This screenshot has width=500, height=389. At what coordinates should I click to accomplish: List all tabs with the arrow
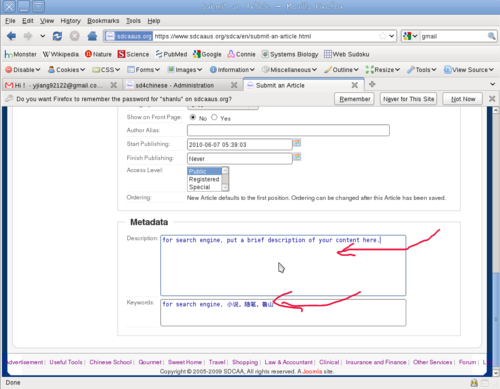(x=492, y=84)
